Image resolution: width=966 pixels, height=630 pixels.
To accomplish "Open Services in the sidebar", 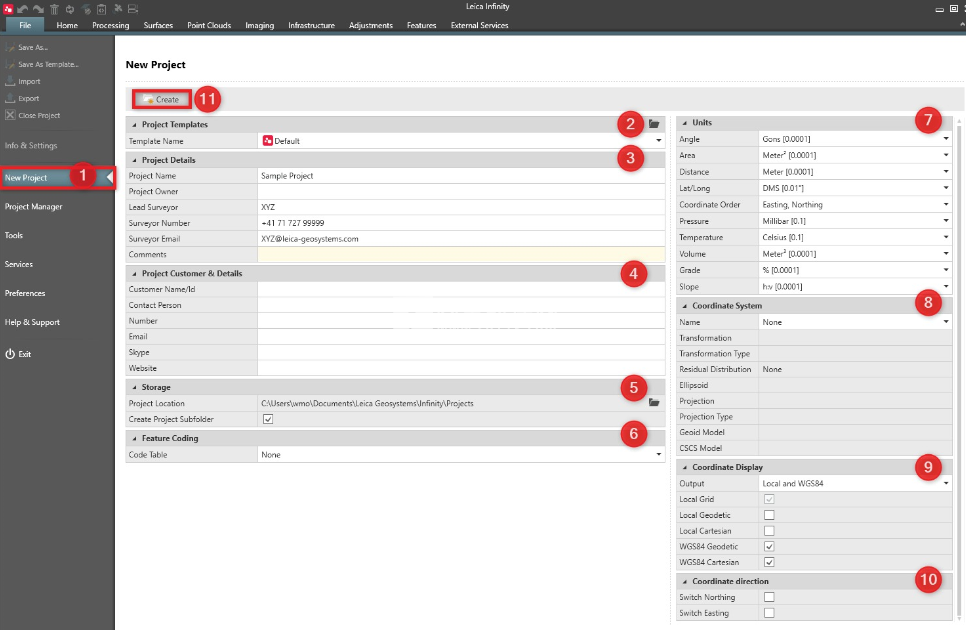I will [19, 264].
